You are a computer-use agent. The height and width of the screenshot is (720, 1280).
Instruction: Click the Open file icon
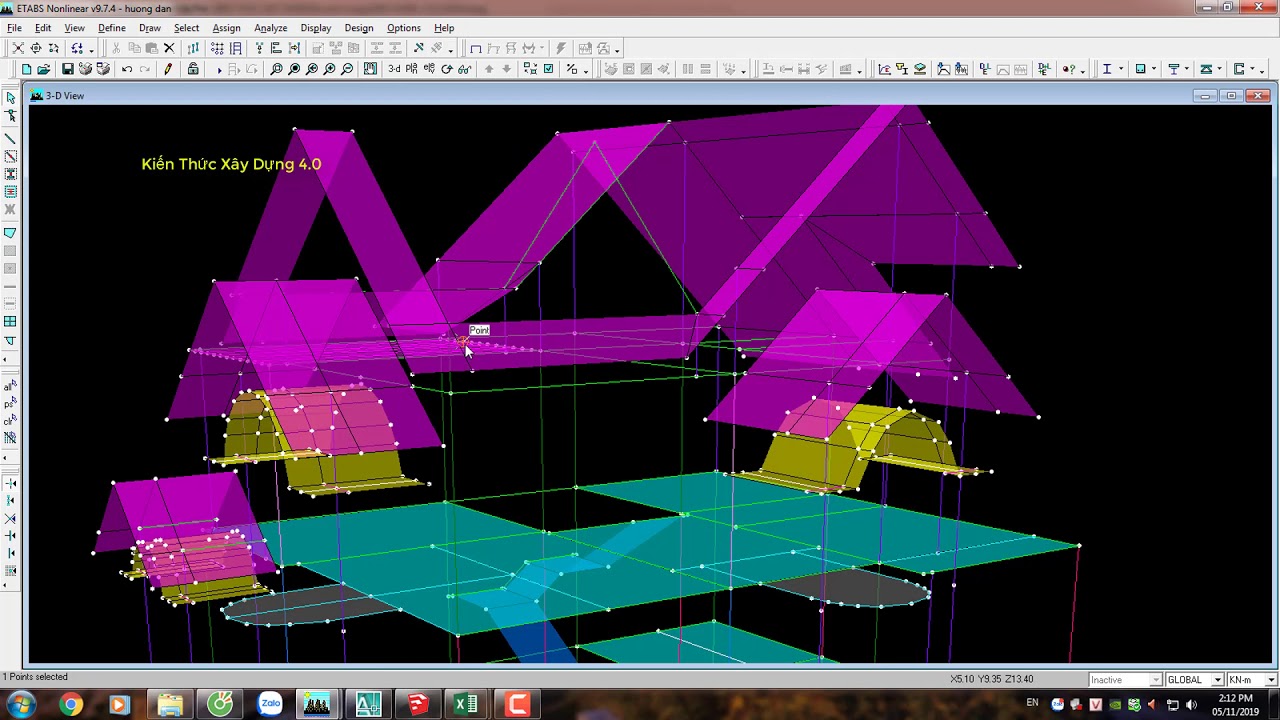coord(44,69)
